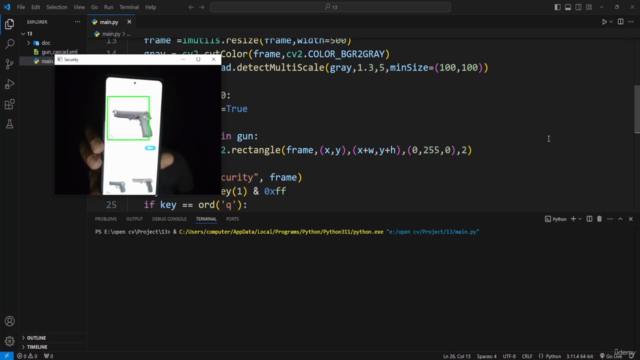Open the Customize Layout icon
Screen dimensions: 640x360
[x=589, y=7]
